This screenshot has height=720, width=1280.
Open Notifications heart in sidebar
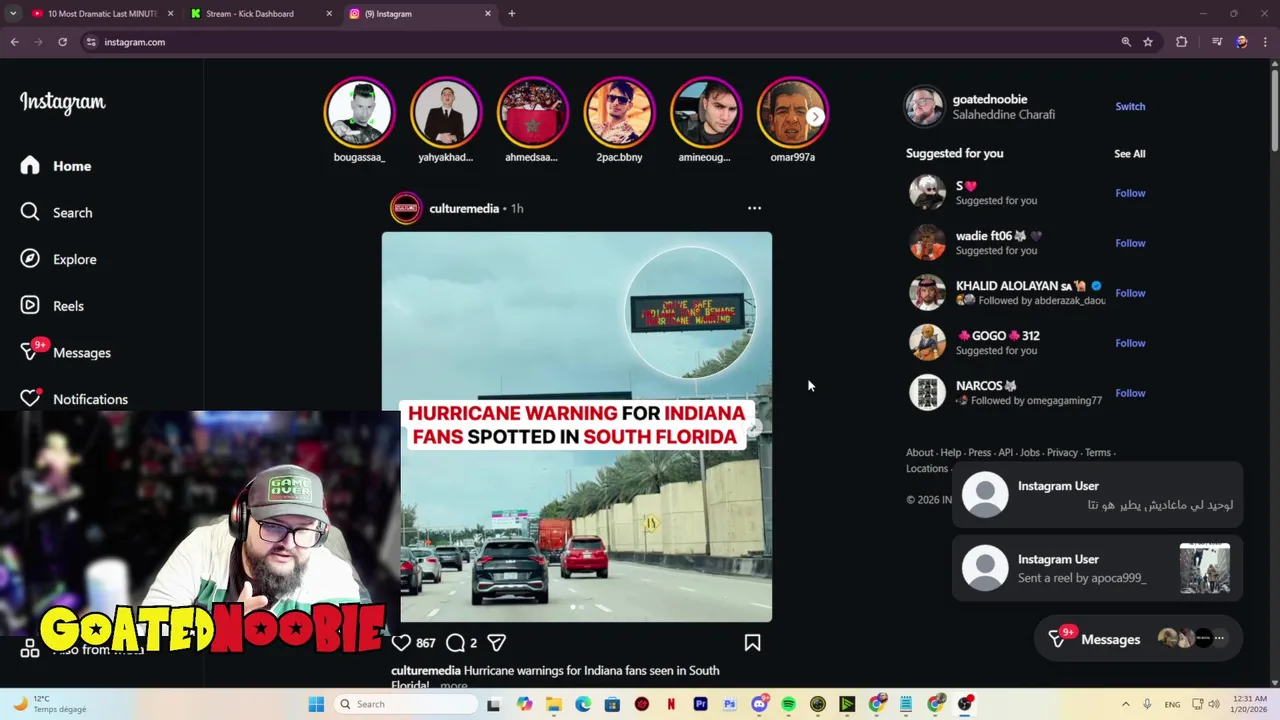tap(30, 399)
